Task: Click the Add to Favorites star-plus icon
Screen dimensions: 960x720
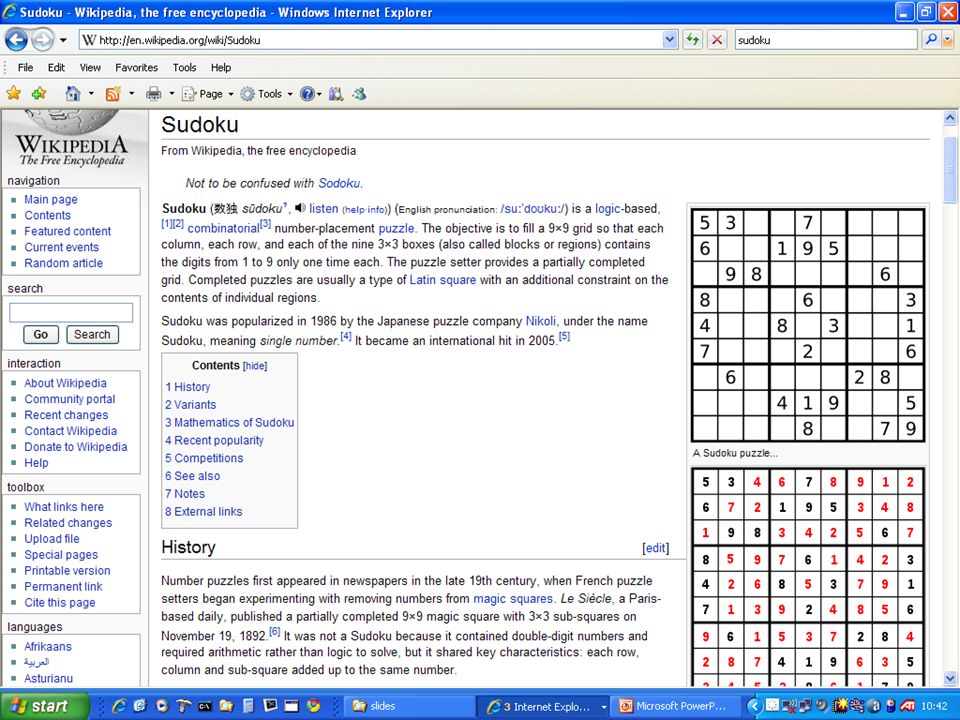Action: point(39,93)
